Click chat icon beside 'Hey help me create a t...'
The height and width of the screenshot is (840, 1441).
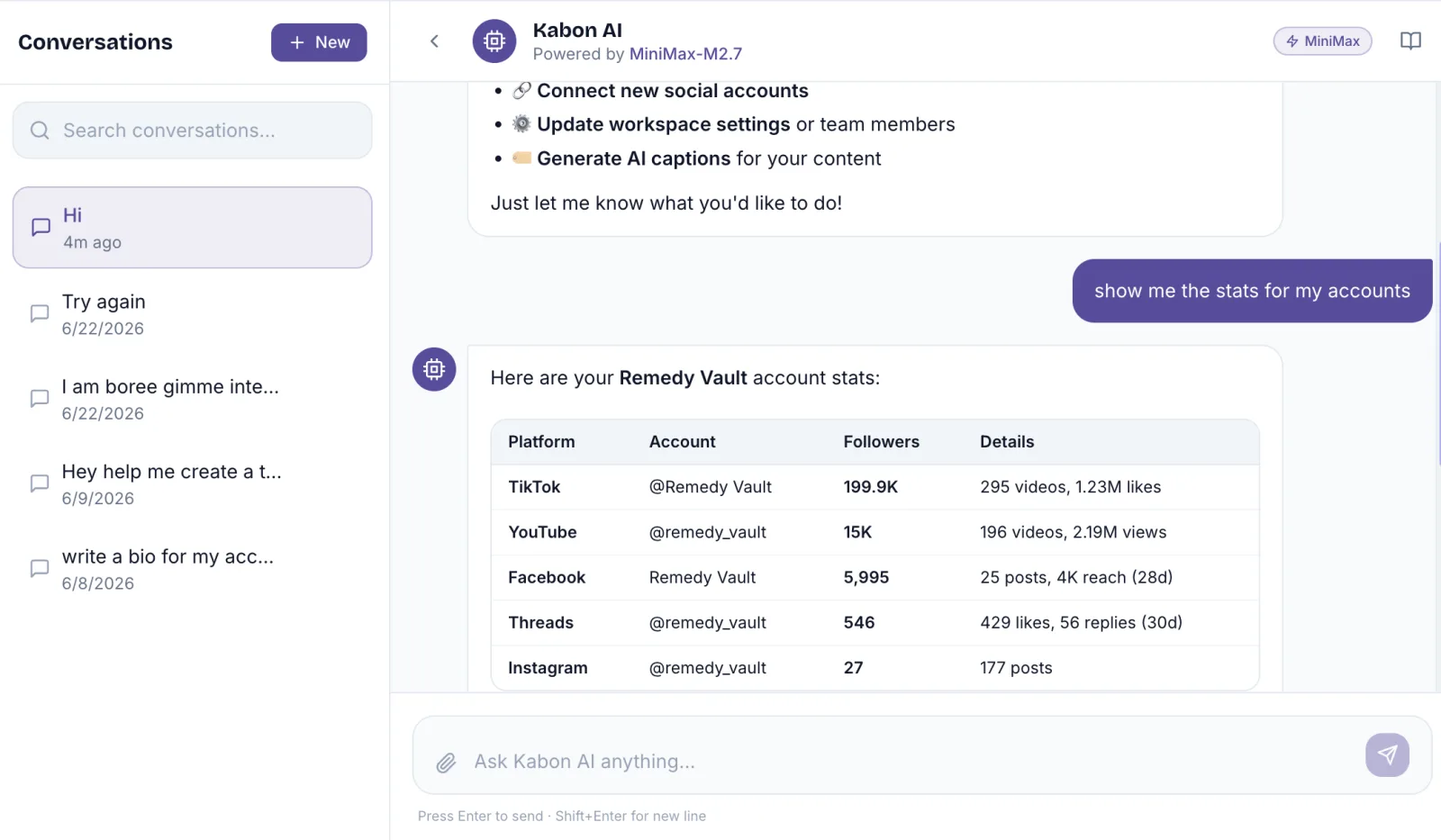click(x=40, y=483)
